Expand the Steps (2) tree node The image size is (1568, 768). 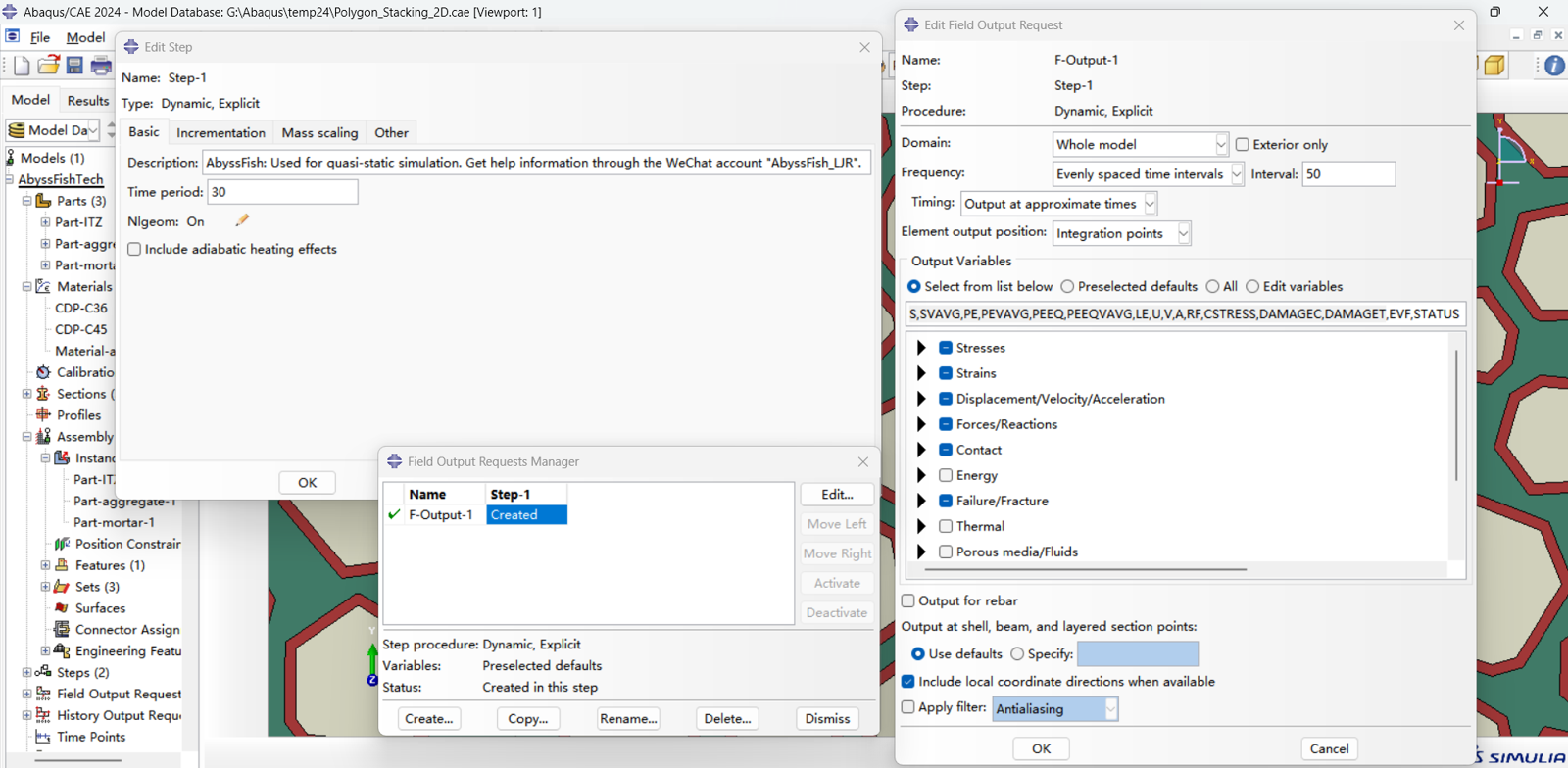(26, 673)
